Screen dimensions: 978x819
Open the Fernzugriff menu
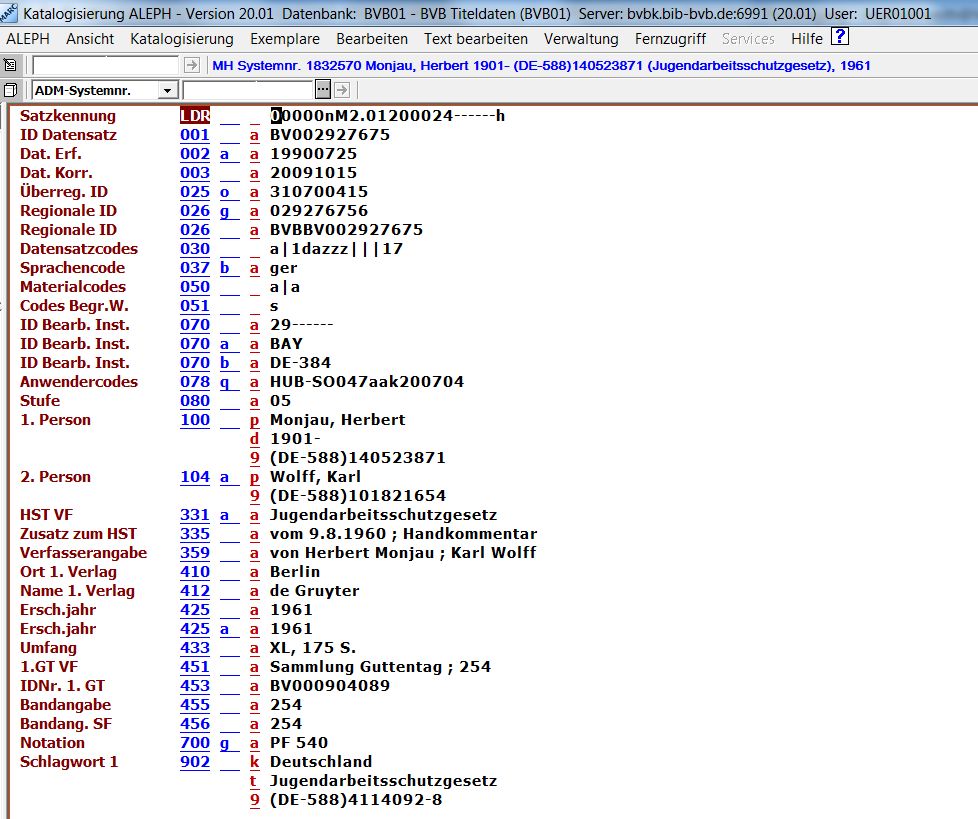669,39
